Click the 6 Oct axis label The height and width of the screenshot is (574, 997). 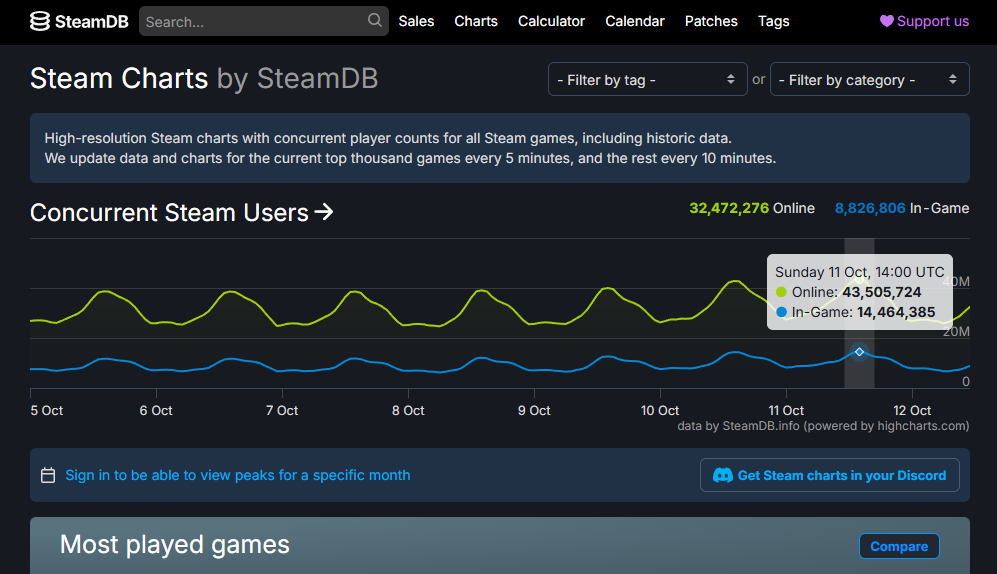[x=156, y=411]
